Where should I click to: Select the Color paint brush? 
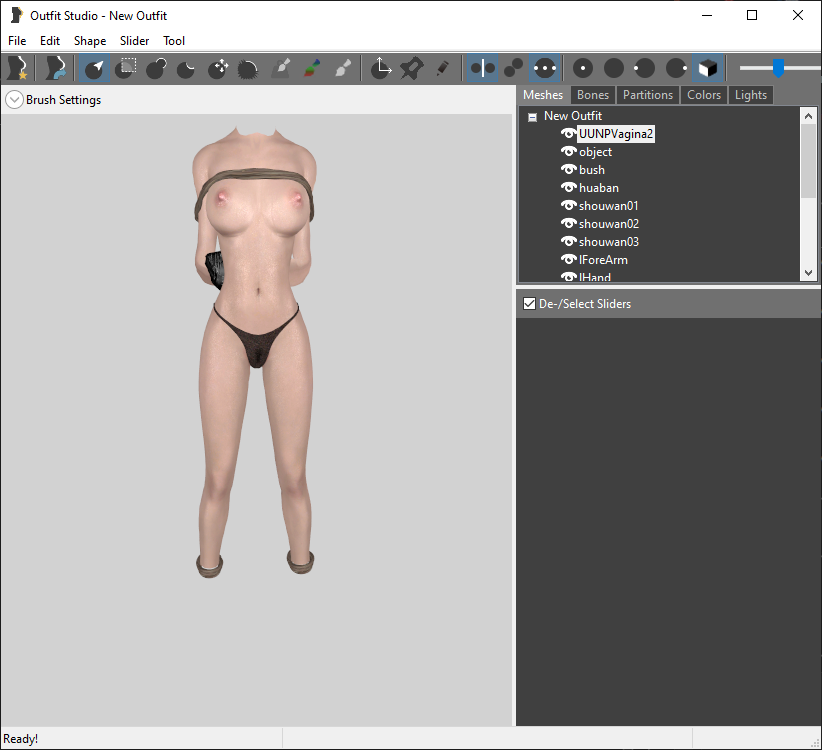tap(312, 68)
